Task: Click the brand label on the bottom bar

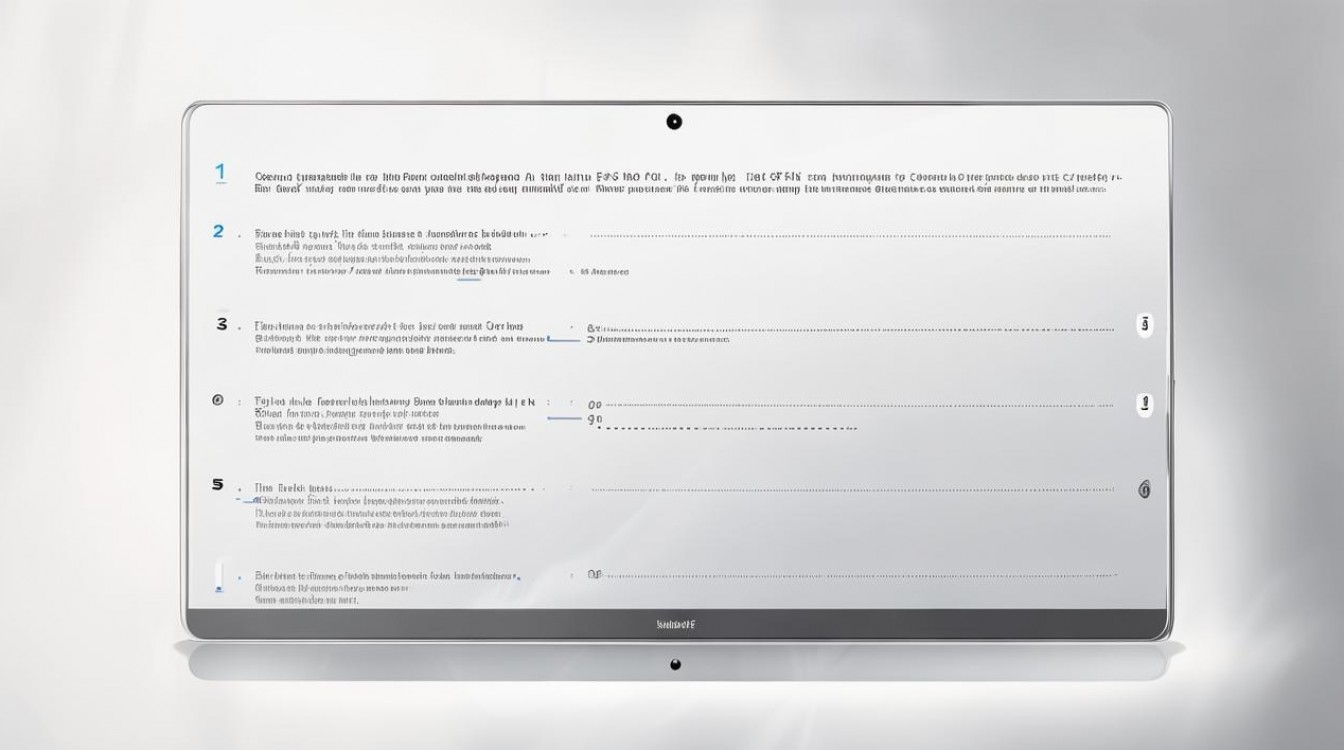Action: click(x=675, y=625)
